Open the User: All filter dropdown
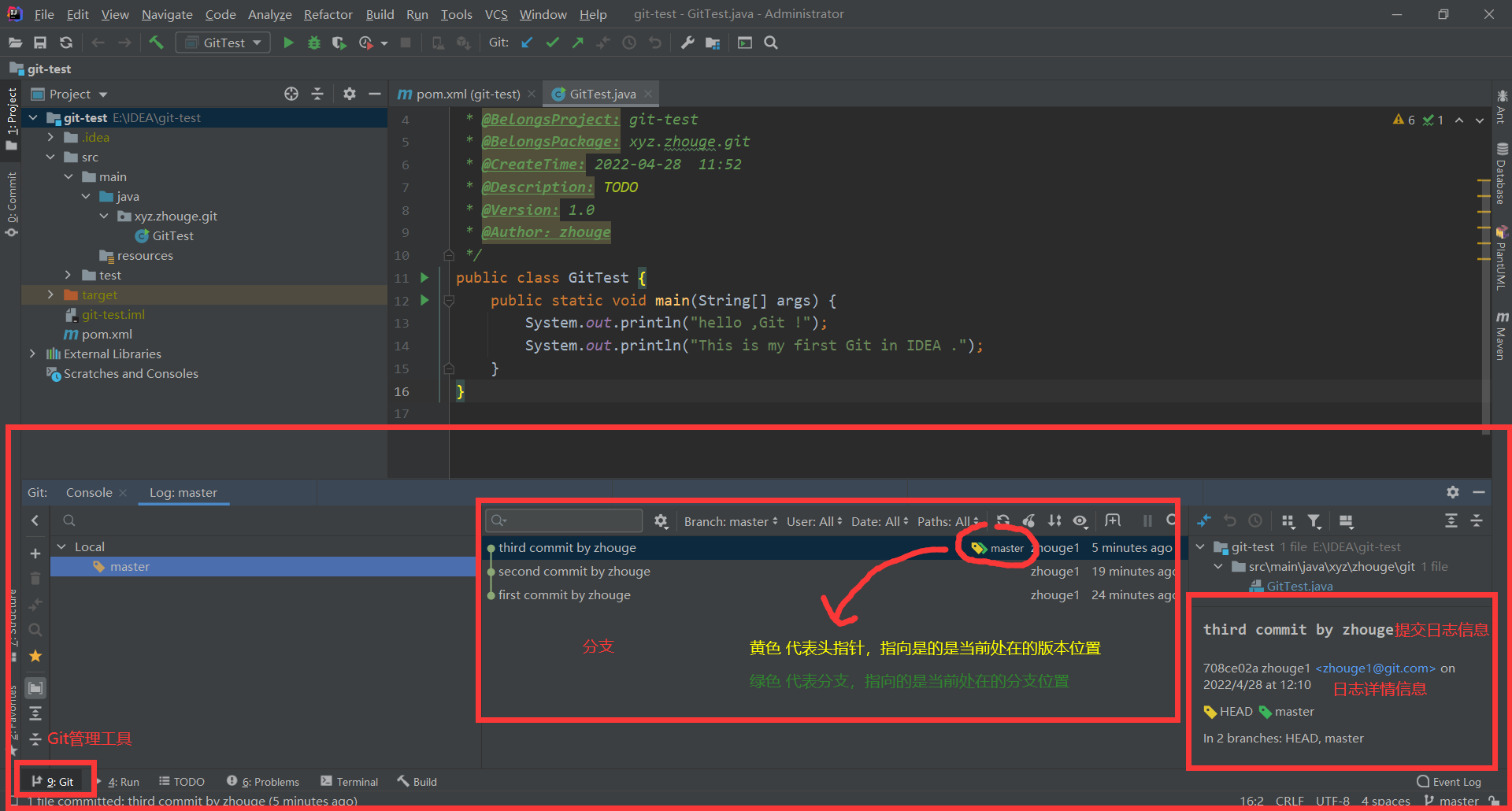Image resolution: width=1512 pixels, height=811 pixels. tap(814, 521)
